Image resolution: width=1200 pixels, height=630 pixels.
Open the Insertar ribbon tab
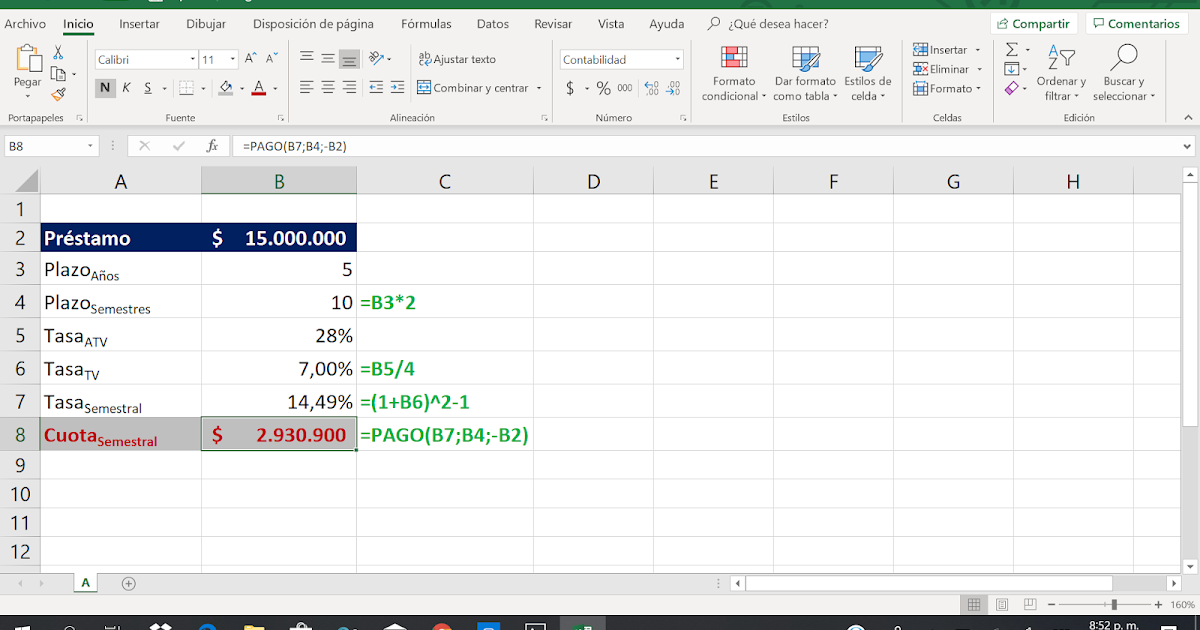point(139,23)
